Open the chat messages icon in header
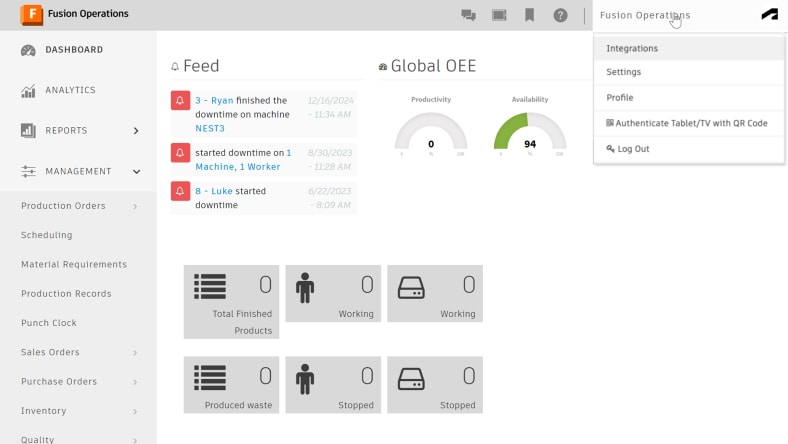 pos(468,15)
